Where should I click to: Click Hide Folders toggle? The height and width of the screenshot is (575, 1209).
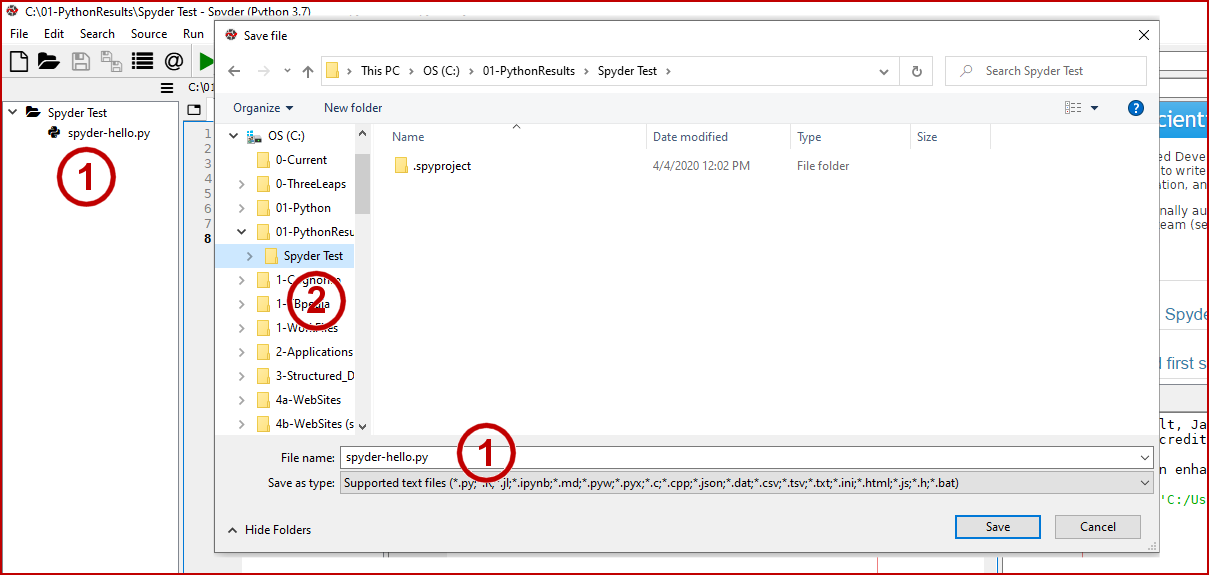click(x=270, y=530)
